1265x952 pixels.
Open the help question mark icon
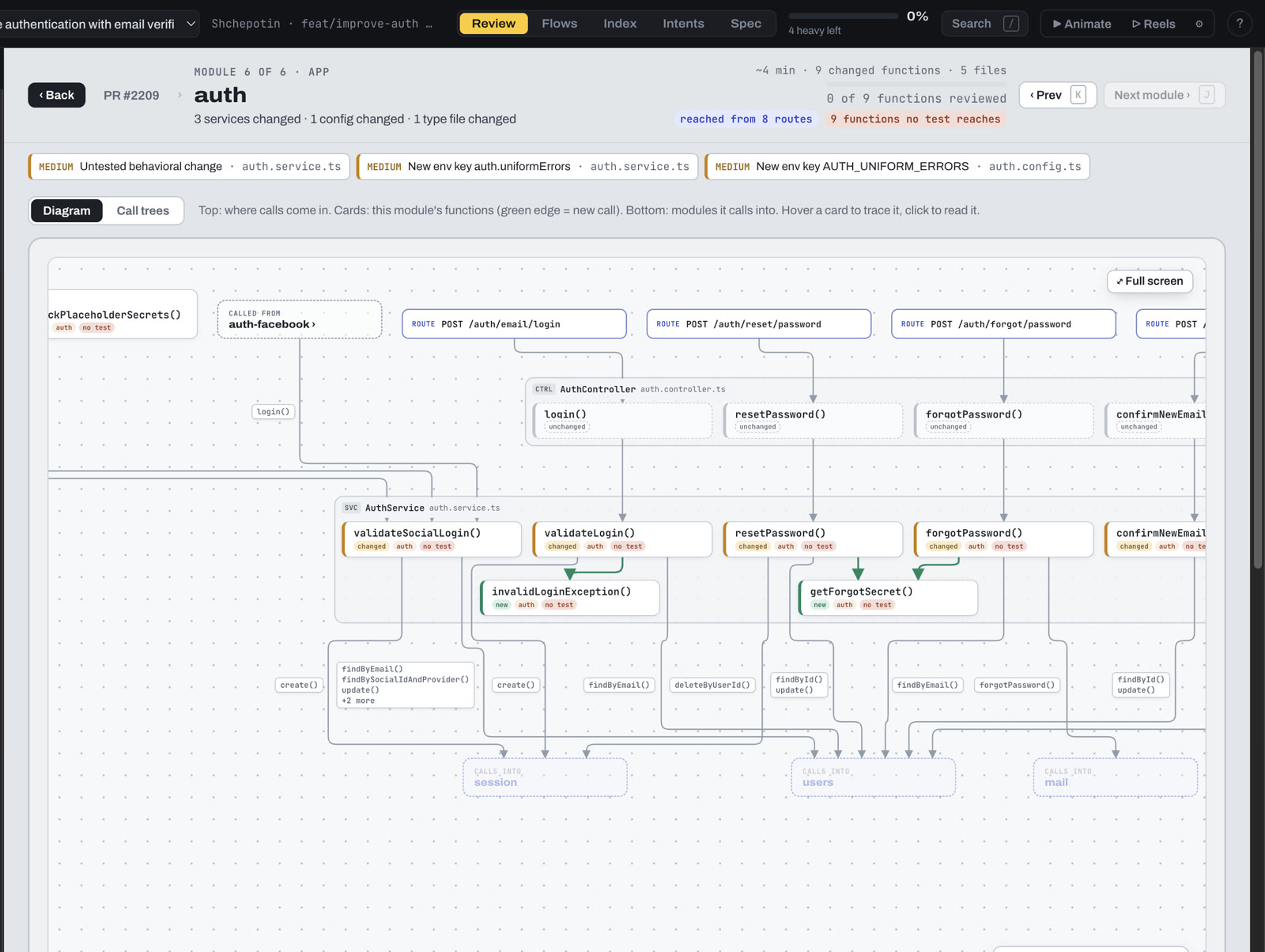click(1240, 24)
